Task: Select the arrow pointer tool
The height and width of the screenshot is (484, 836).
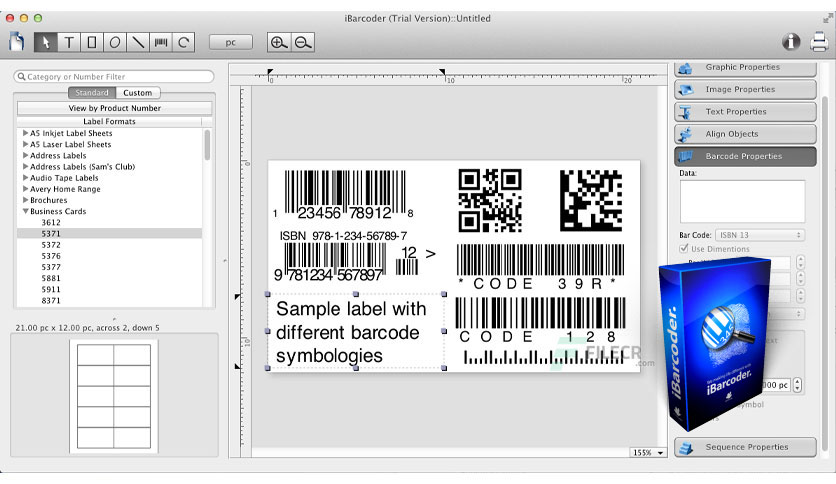Action: [x=46, y=42]
